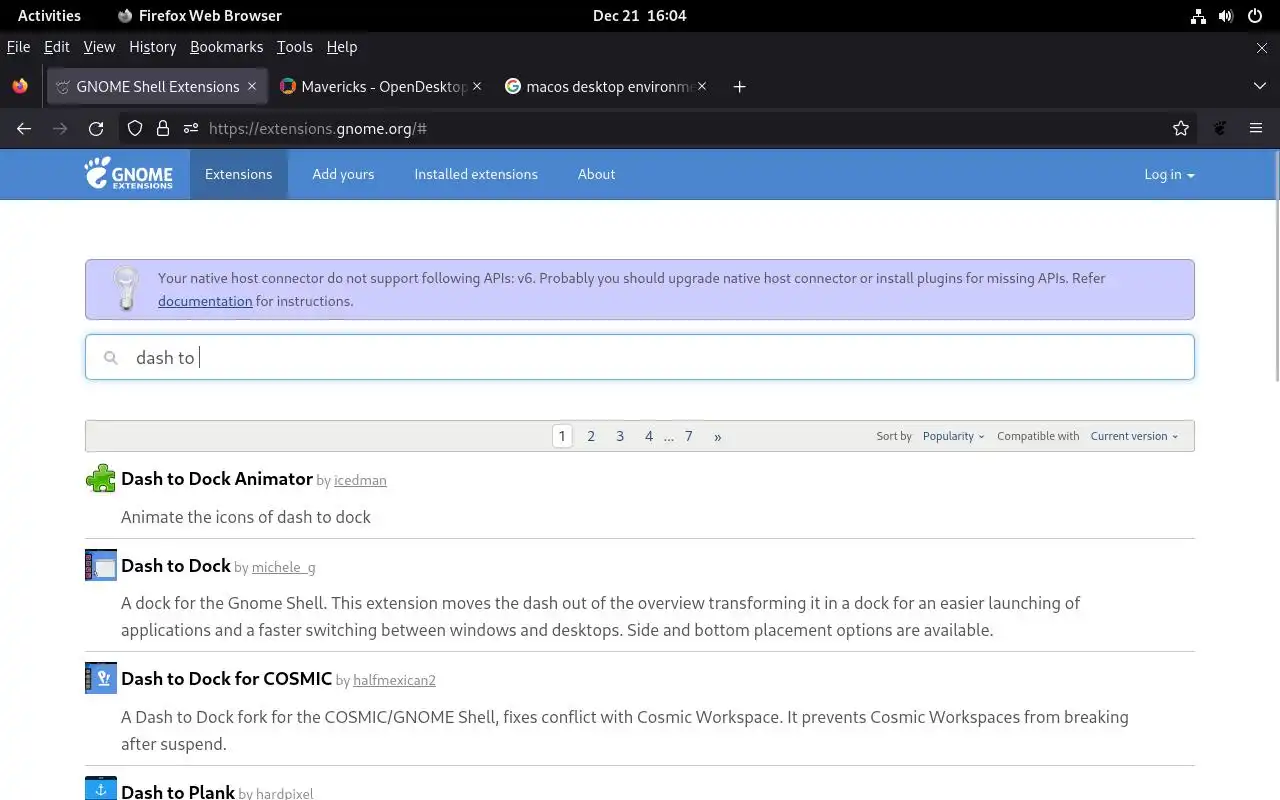Image resolution: width=1280 pixels, height=800 pixels.
Task: Click the forward arrow button
Action: pos(60,128)
